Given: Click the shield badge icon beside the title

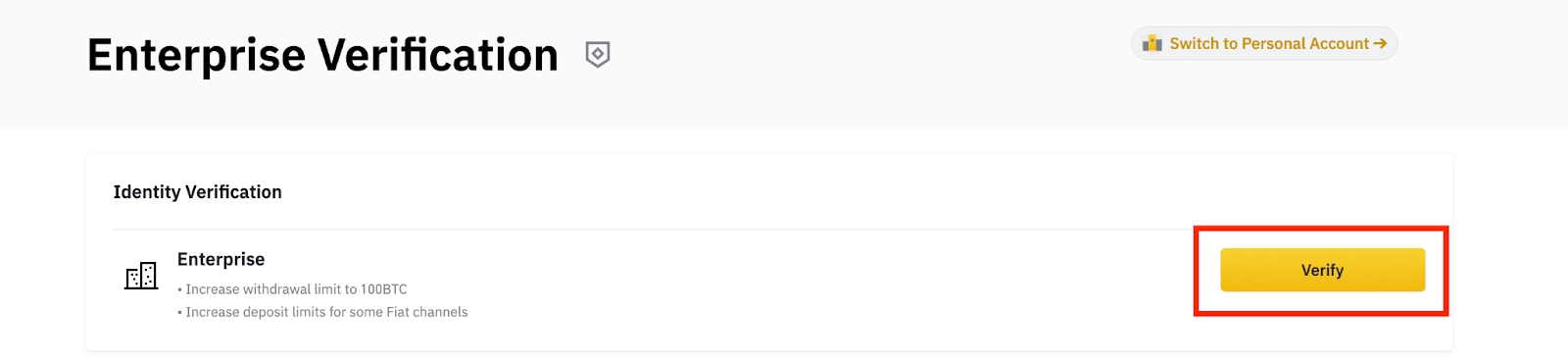Looking at the screenshot, I should point(598,54).
